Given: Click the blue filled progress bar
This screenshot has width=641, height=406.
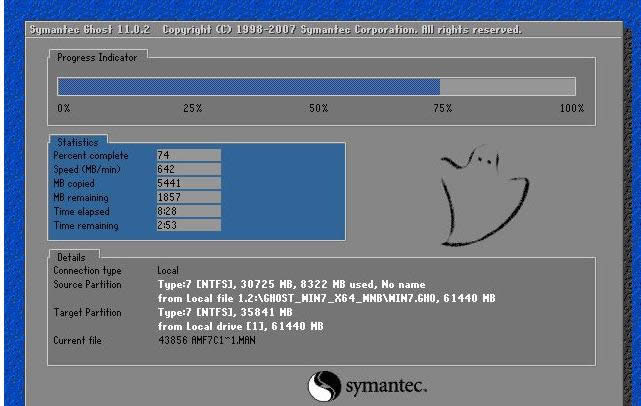Looking at the screenshot, I should coord(249,87).
